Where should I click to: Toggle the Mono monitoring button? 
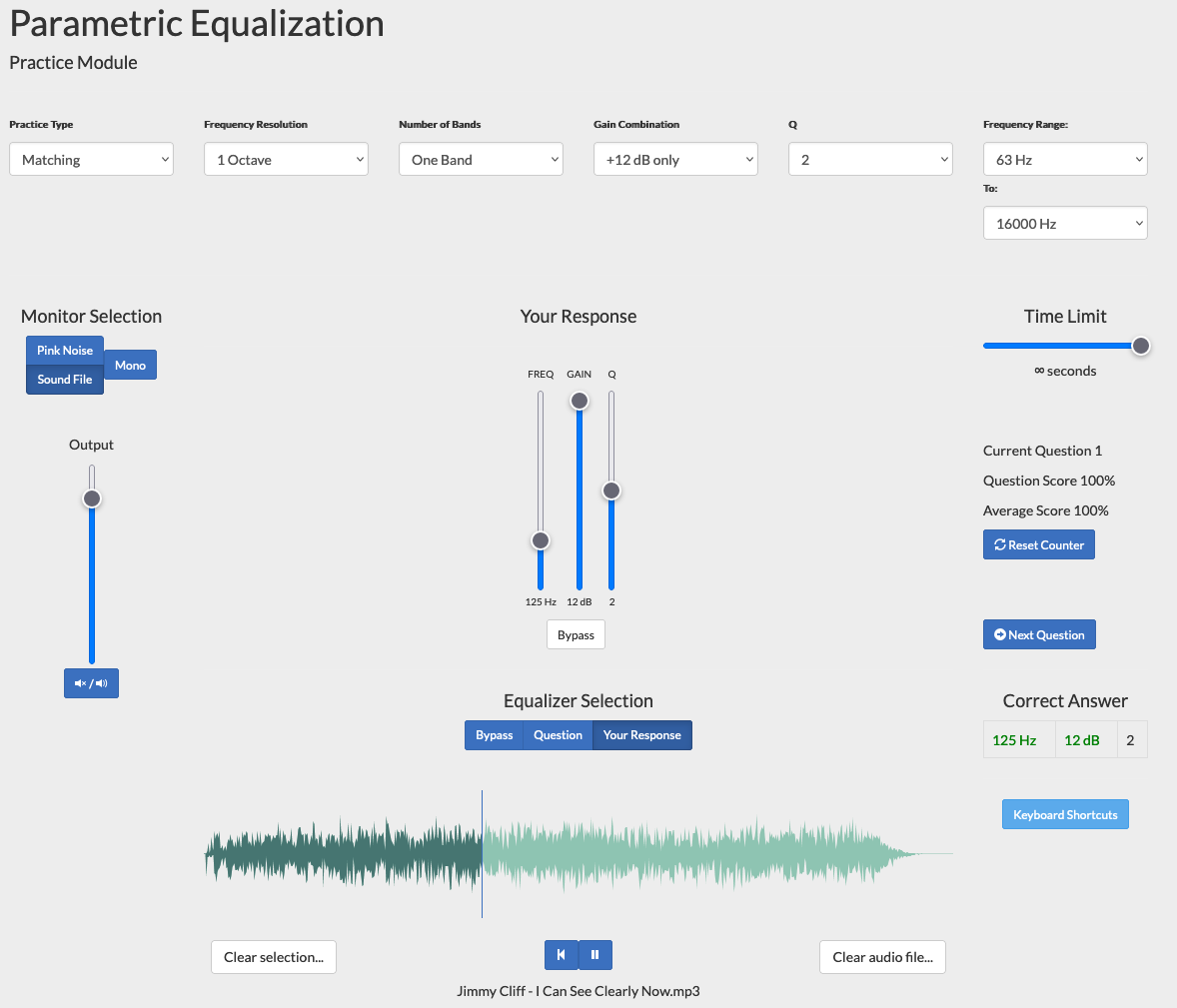[130, 365]
